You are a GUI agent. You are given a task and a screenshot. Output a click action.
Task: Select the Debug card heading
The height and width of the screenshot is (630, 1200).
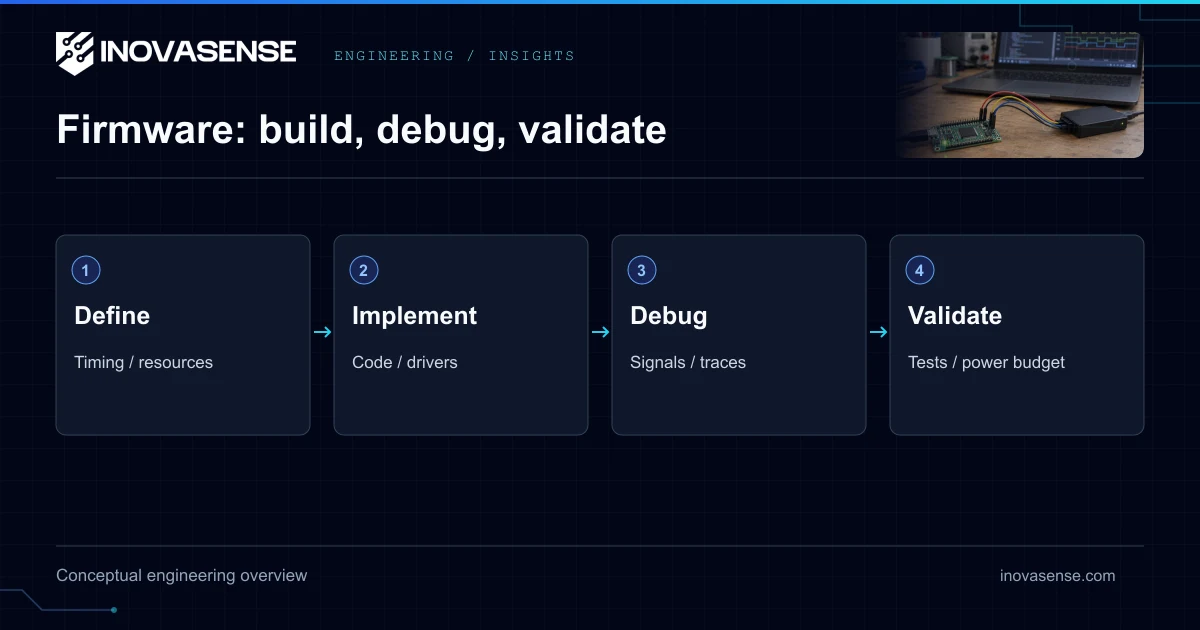[669, 316]
